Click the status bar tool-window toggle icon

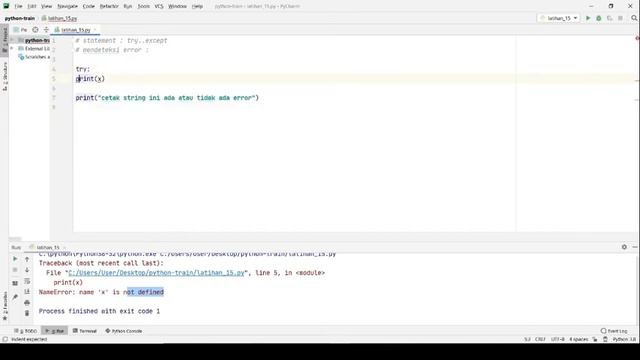coord(5,339)
